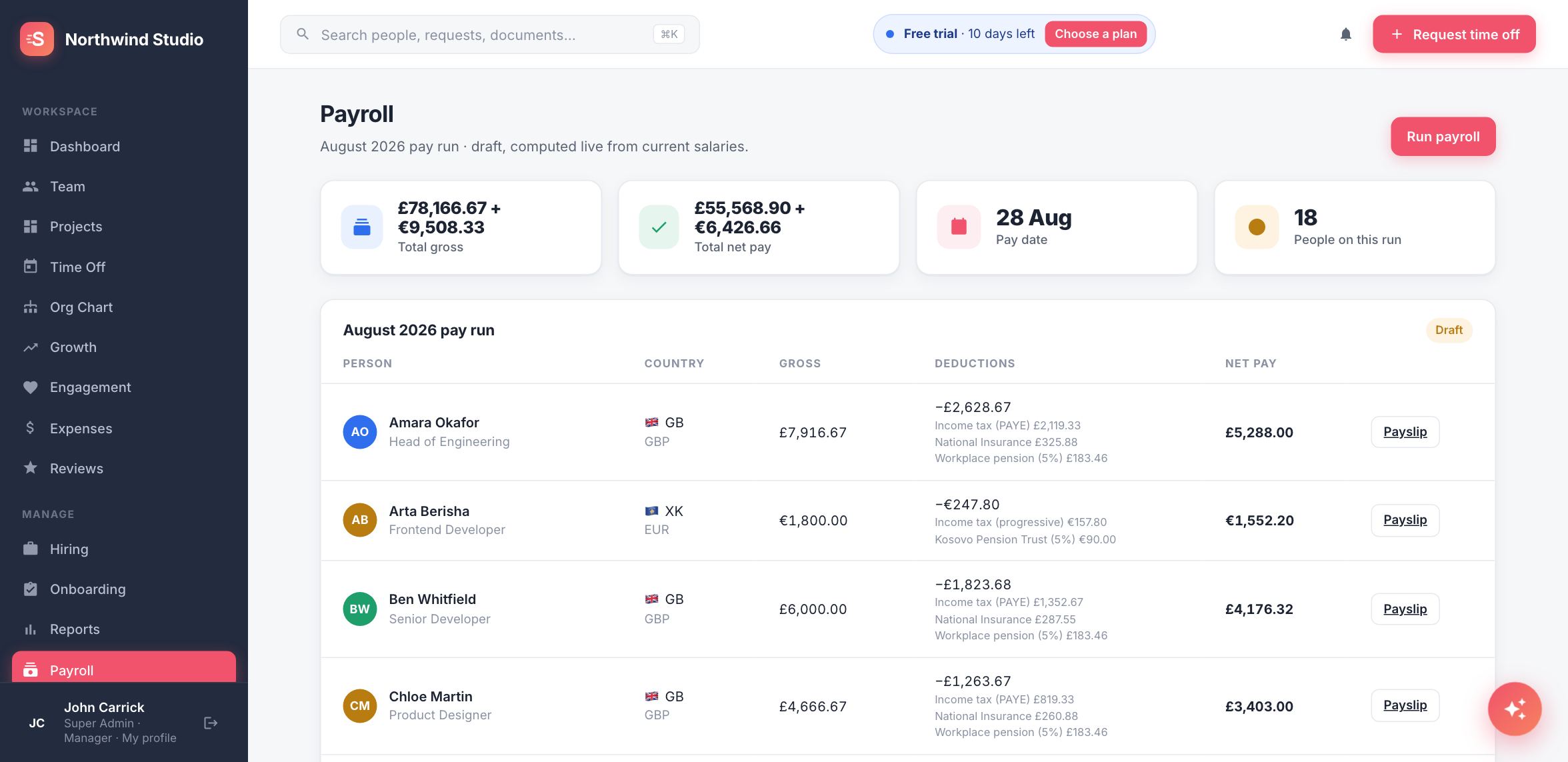Open the Time Off page
Image resolution: width=1568 pixels, height=762 pixels.
[x=124, y=267]
